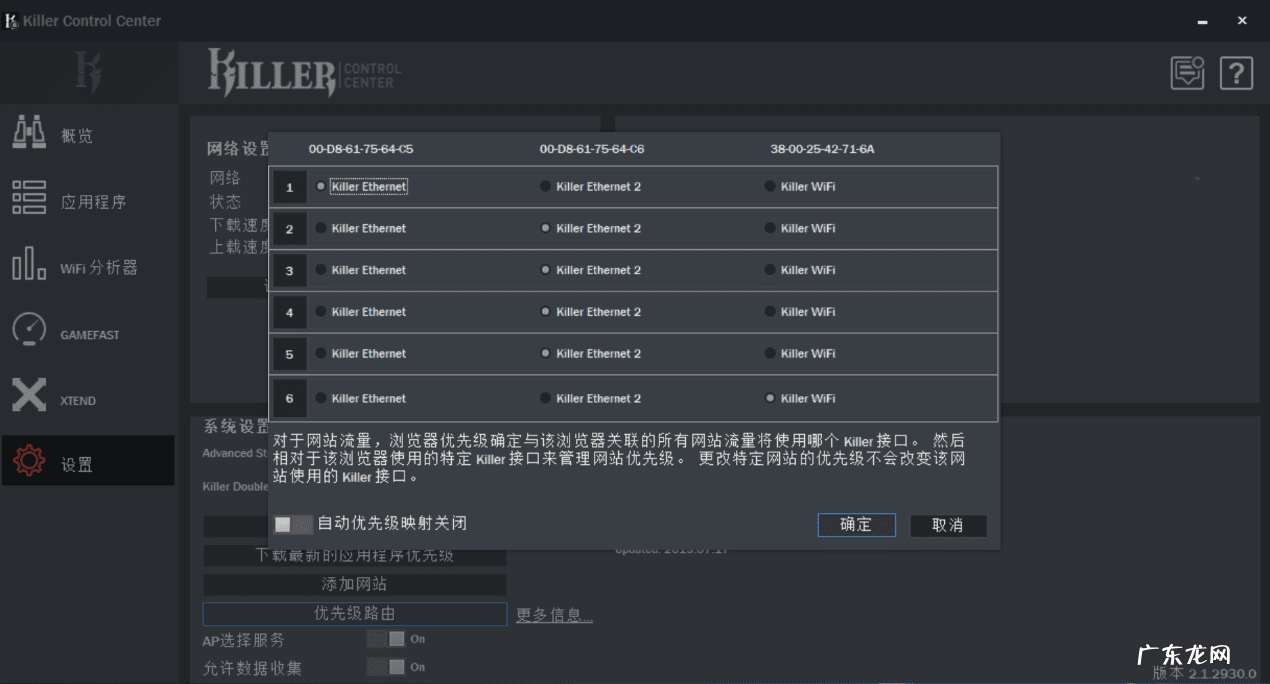Click 下载最新的应用程序优先级 button
Image resolution: width=1270 pixels, height=684 pixels.
pyautogui.click(x=356, y=555)
